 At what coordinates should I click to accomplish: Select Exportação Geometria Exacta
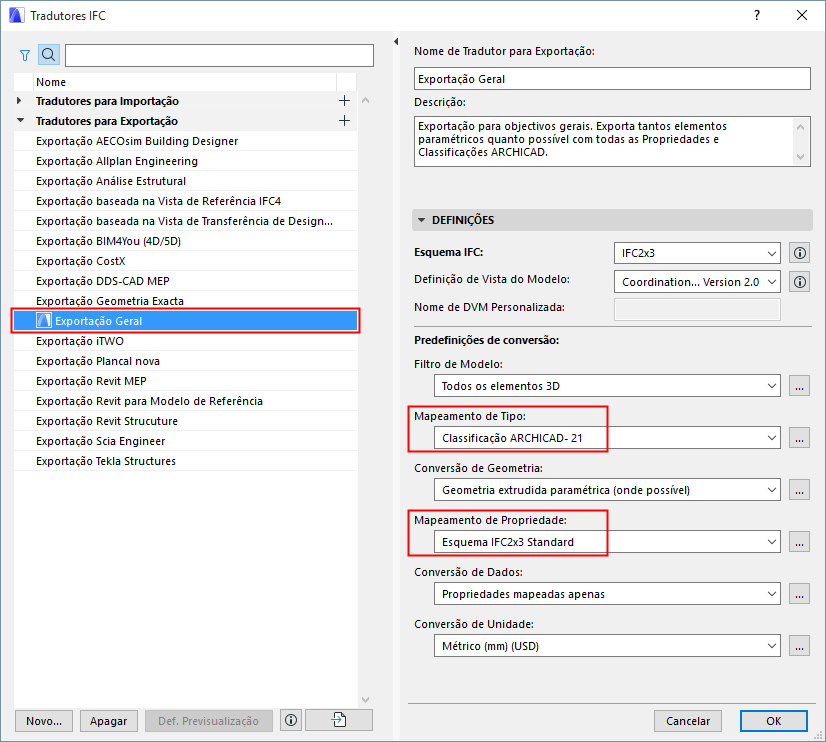[x=185, y=301]
